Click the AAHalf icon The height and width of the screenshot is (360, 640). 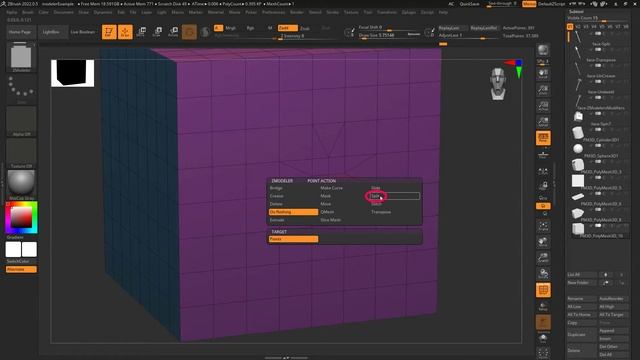coord(543,122)
